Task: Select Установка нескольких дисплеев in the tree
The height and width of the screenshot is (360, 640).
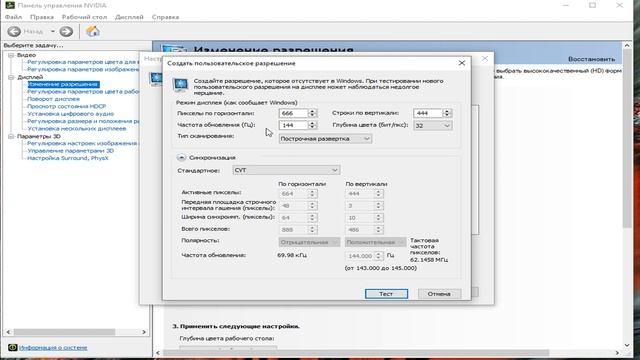Action: point(77,128)
